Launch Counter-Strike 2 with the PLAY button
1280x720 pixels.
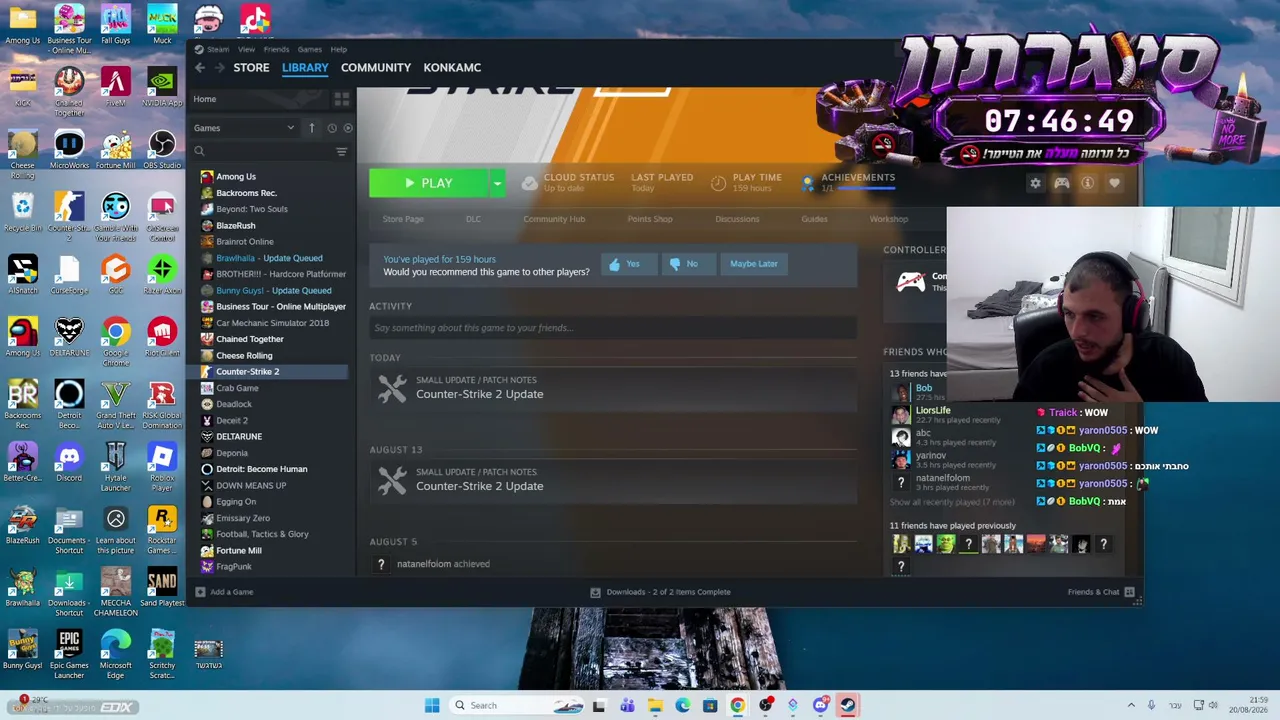429,183
